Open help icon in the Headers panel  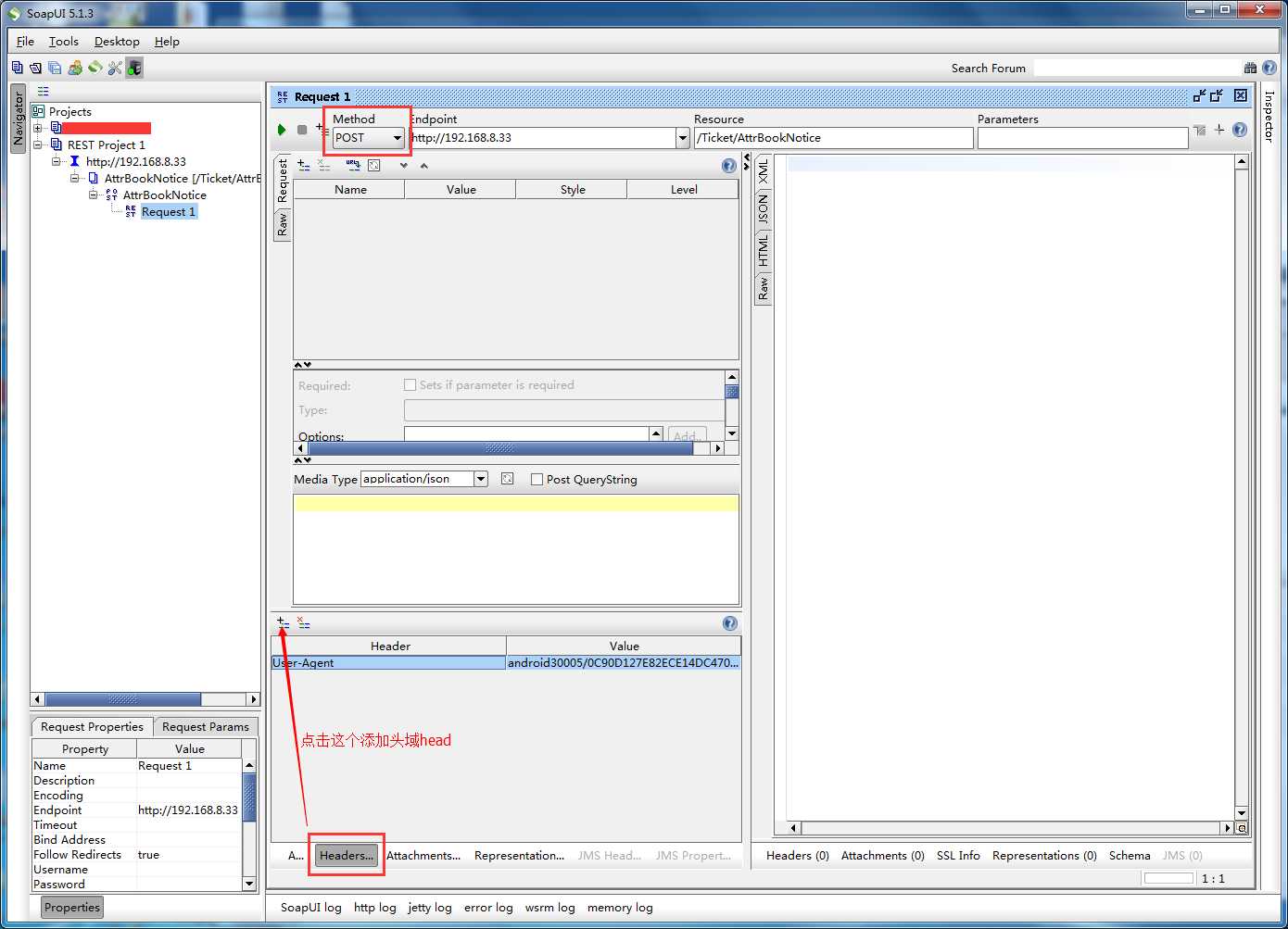point(730,623)
